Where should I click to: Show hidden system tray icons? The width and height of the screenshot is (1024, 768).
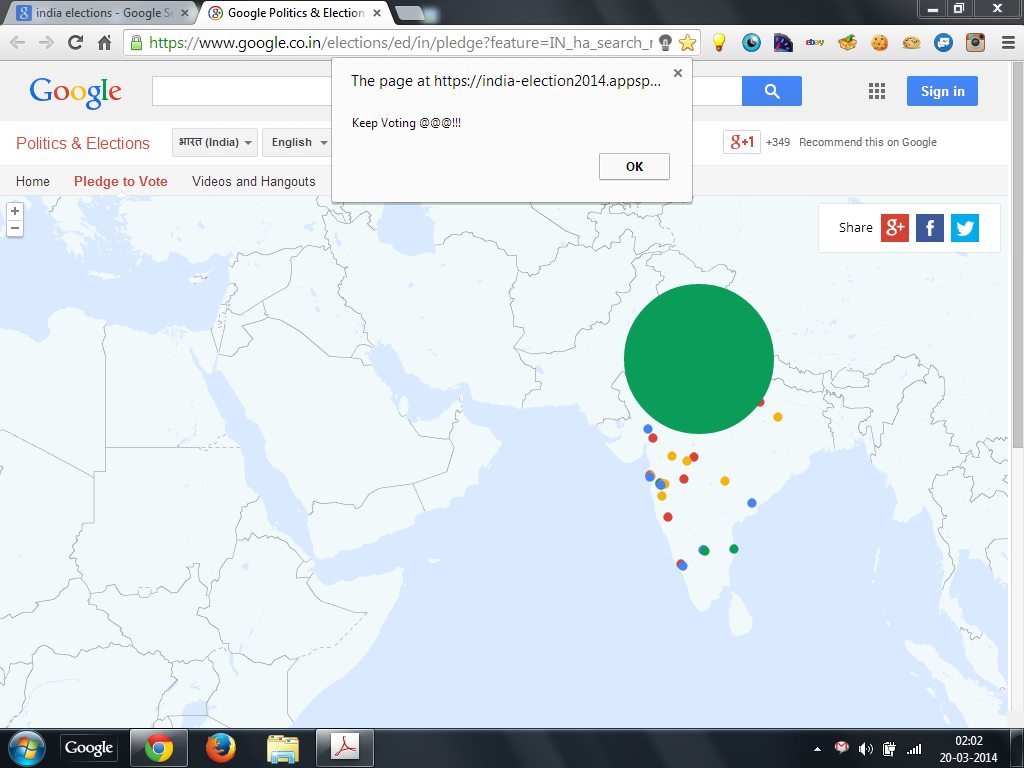pos(817,749)
